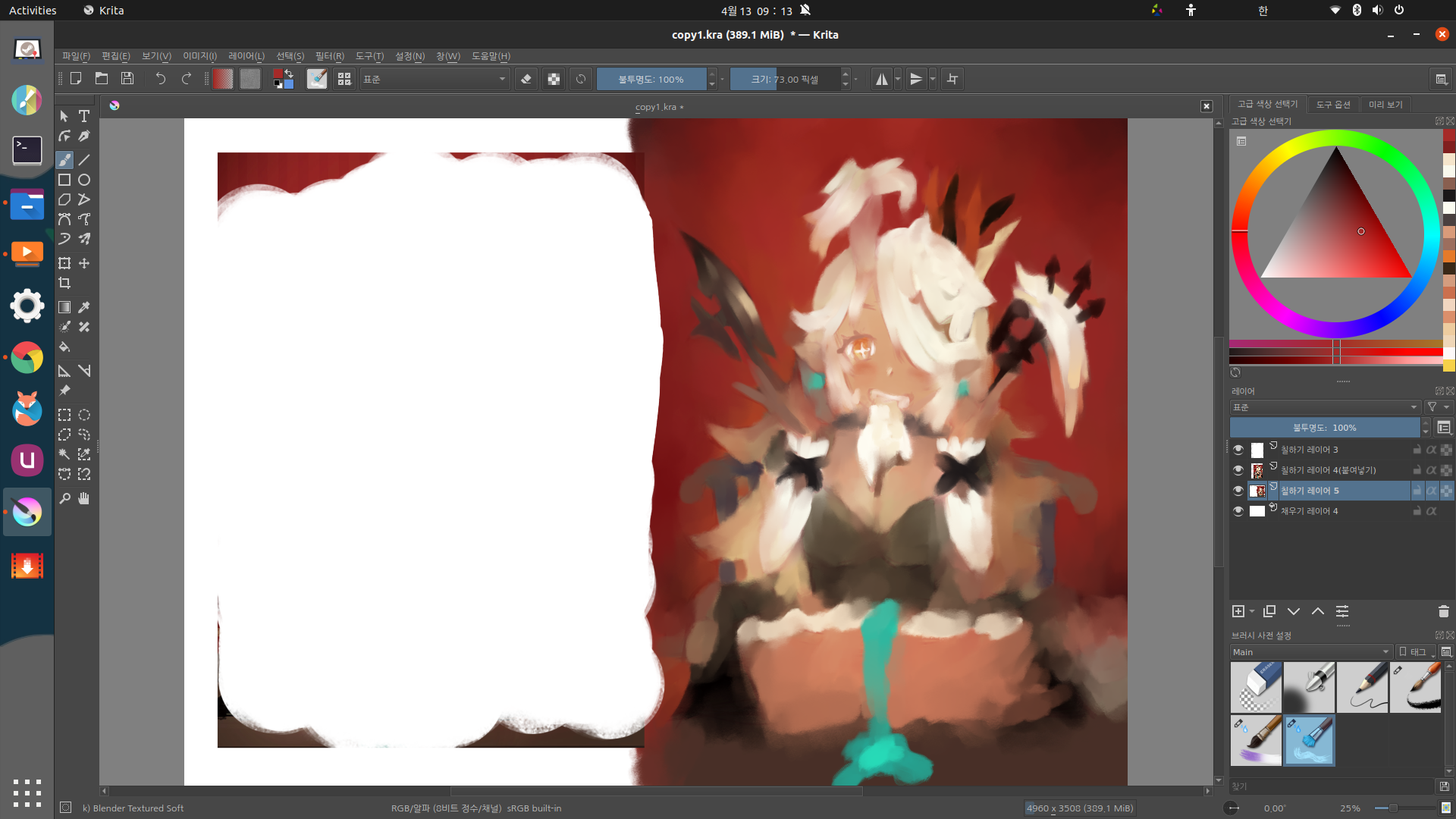The width and height of the screenshot is (1456, 819).
Task: Select the Multibrush tool
Action: (84, 239)
